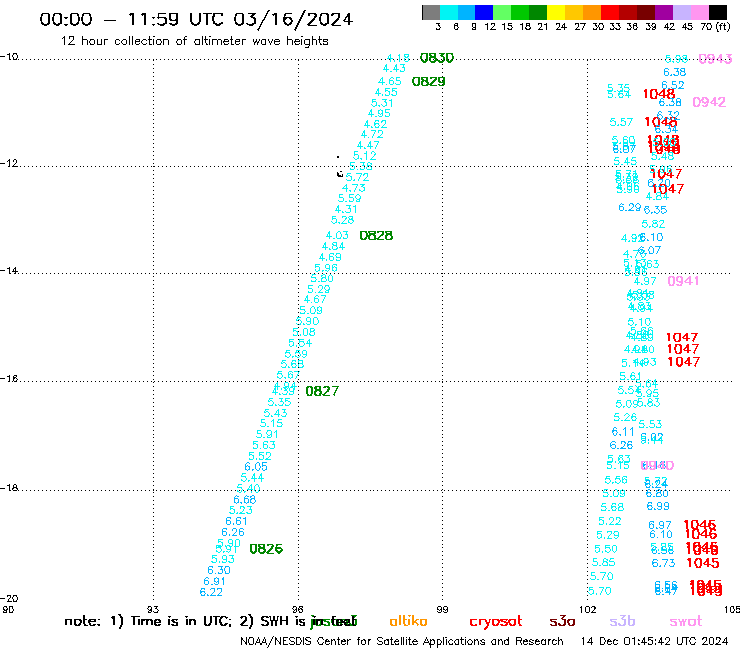Click the wave height value 6.52

click(x=673, y=85)
